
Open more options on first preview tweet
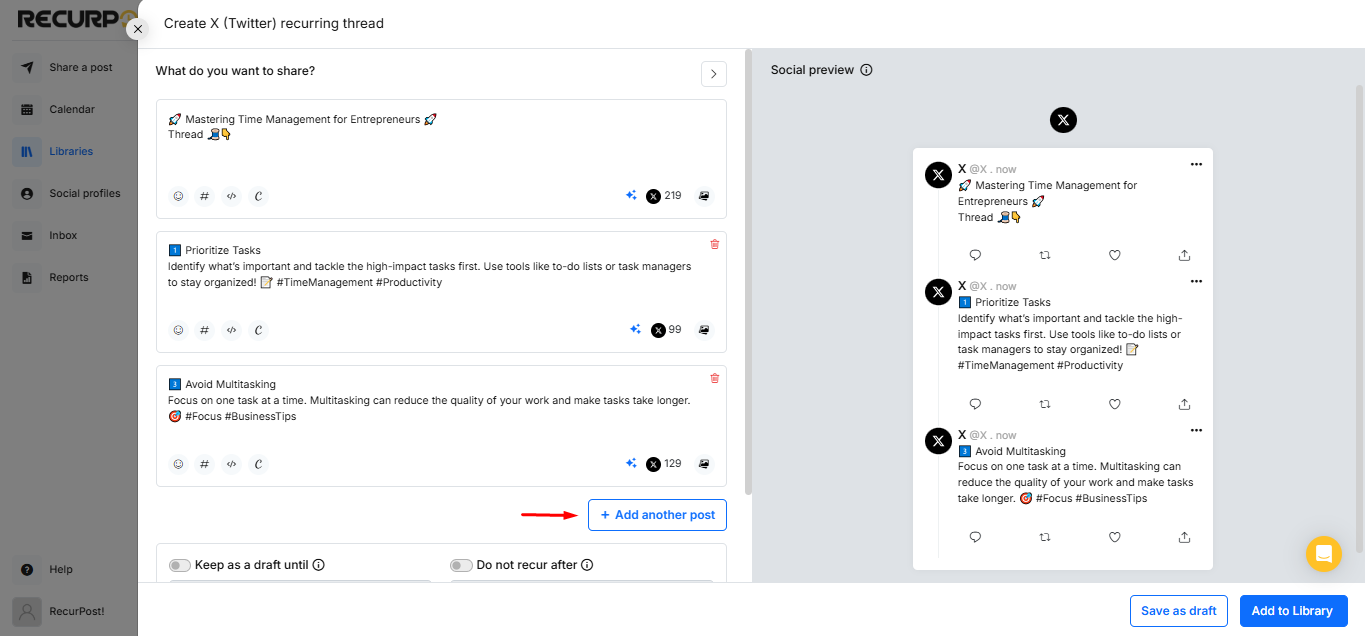pyautogui.click(x=1196, y=164)
